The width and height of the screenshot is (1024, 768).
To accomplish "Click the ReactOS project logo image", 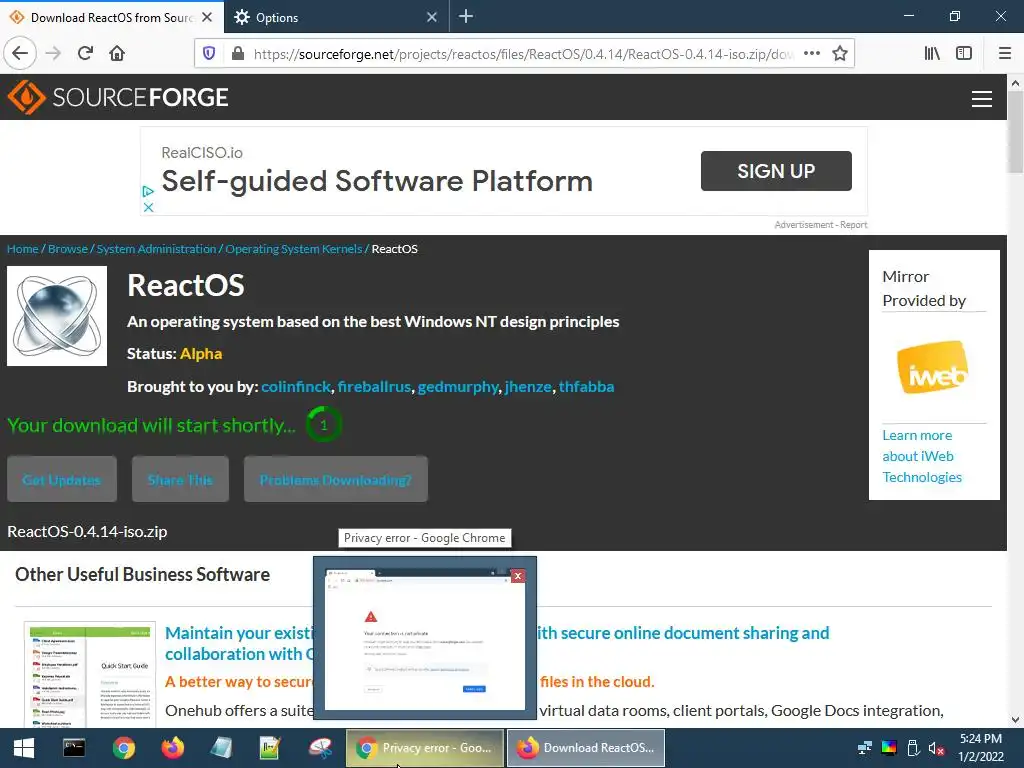I will click(x=57, y=316).
